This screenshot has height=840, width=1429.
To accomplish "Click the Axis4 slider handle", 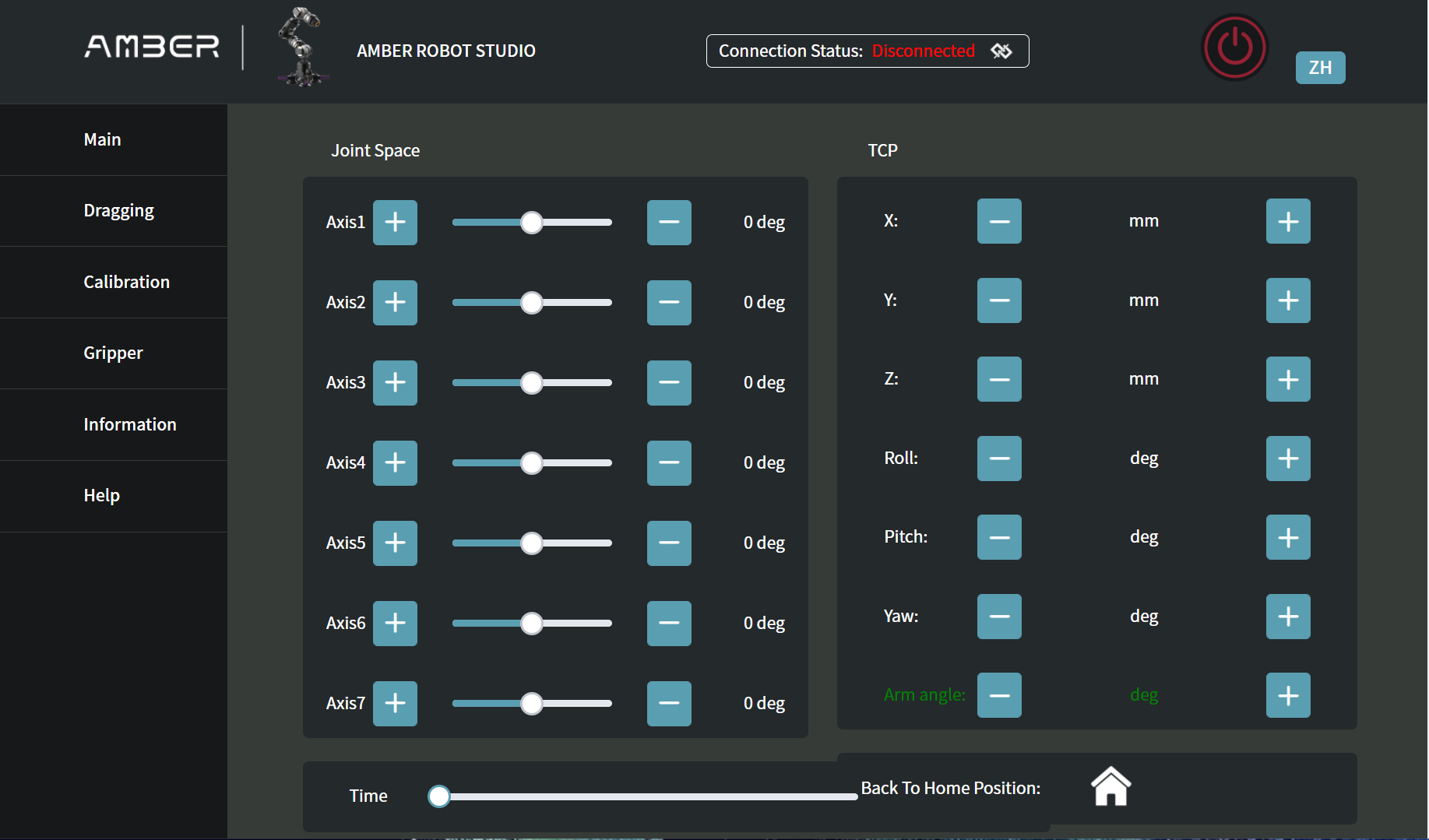I will click(532, 463).
